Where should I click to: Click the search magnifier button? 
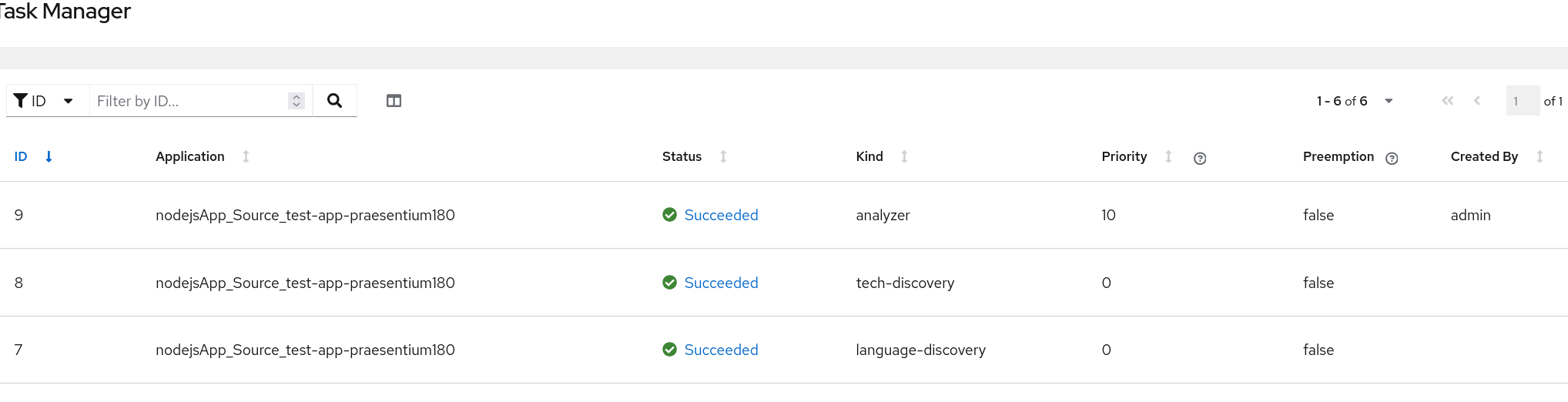point(334,101)
